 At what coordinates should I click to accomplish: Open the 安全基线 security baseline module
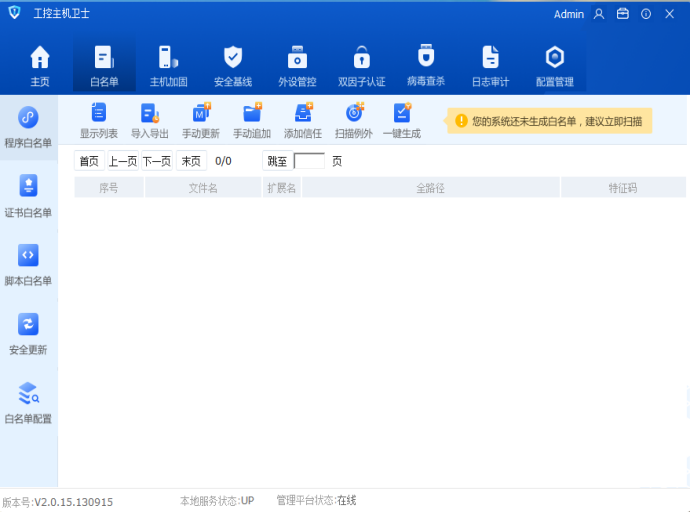coord(232,65)
